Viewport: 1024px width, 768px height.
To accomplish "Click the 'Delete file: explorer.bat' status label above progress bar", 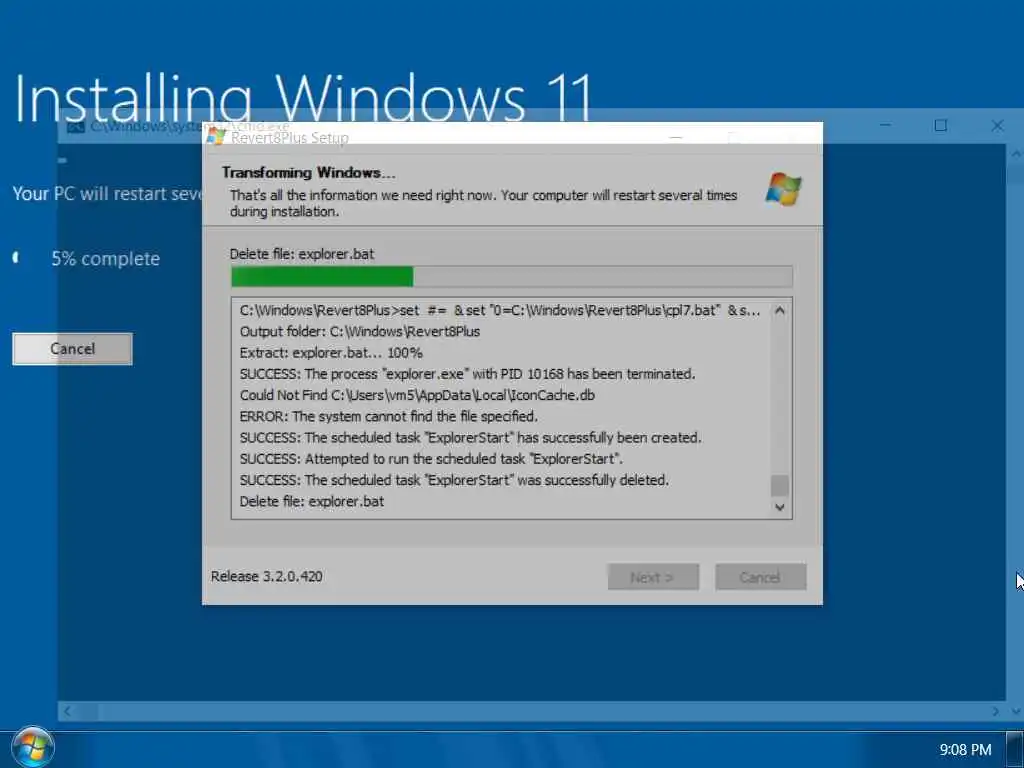I will pos(302,254).
